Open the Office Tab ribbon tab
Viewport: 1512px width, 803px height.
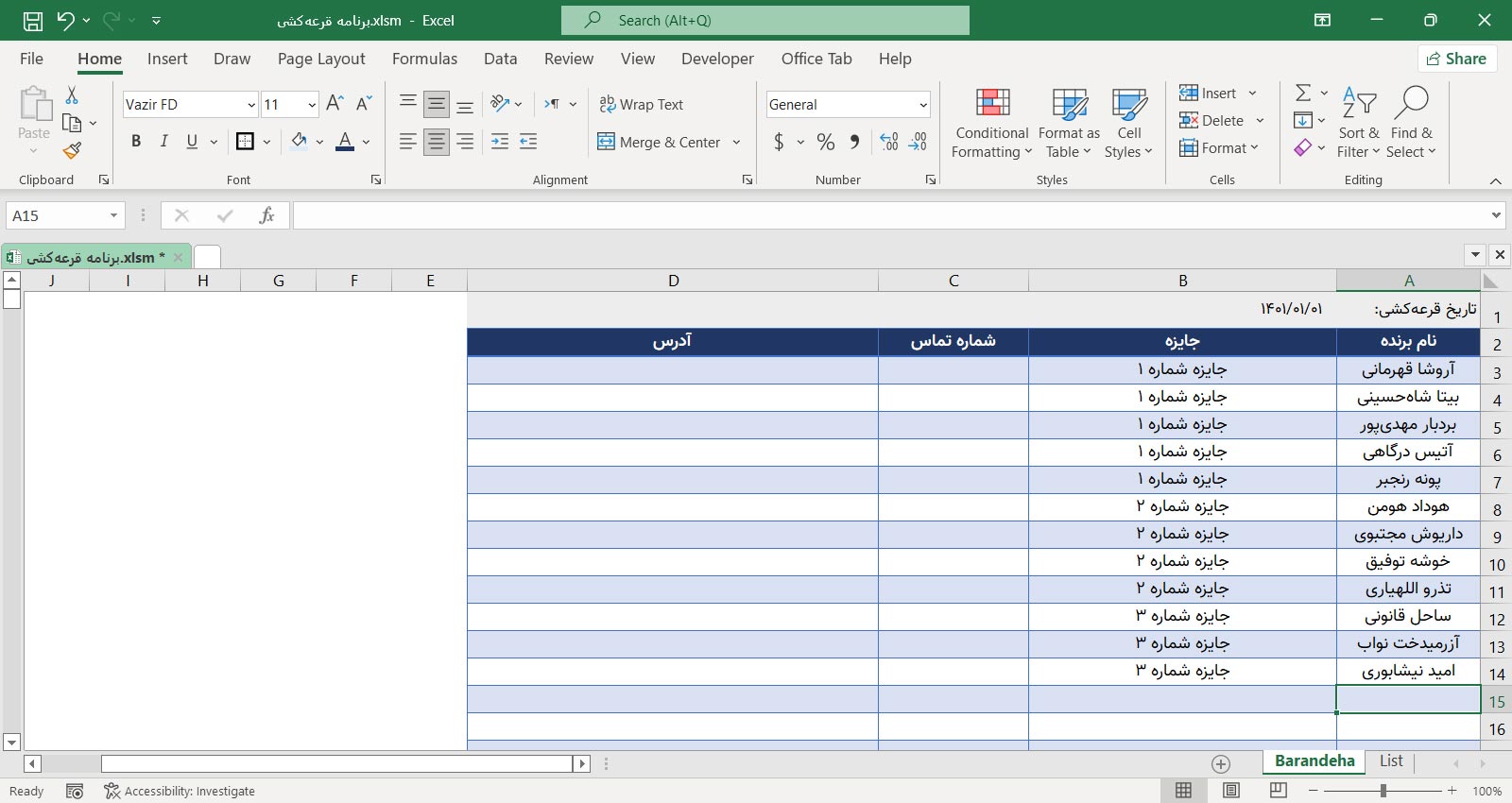816,59
